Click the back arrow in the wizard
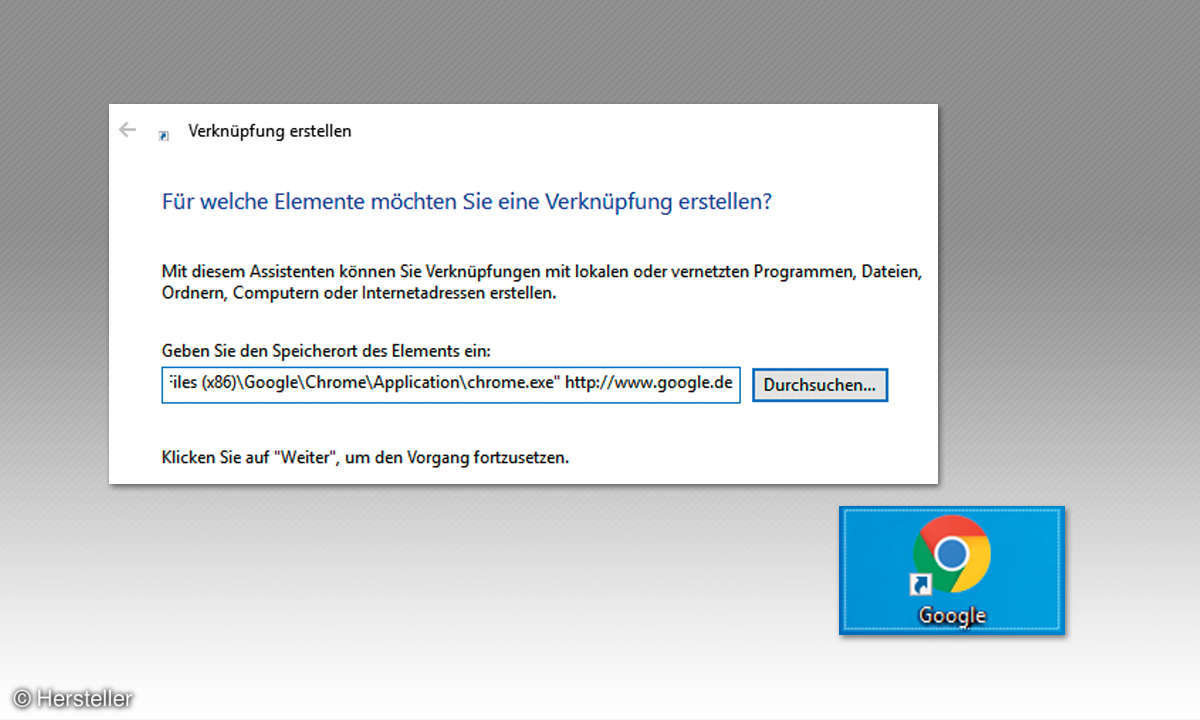 click(x=127, y=130)
